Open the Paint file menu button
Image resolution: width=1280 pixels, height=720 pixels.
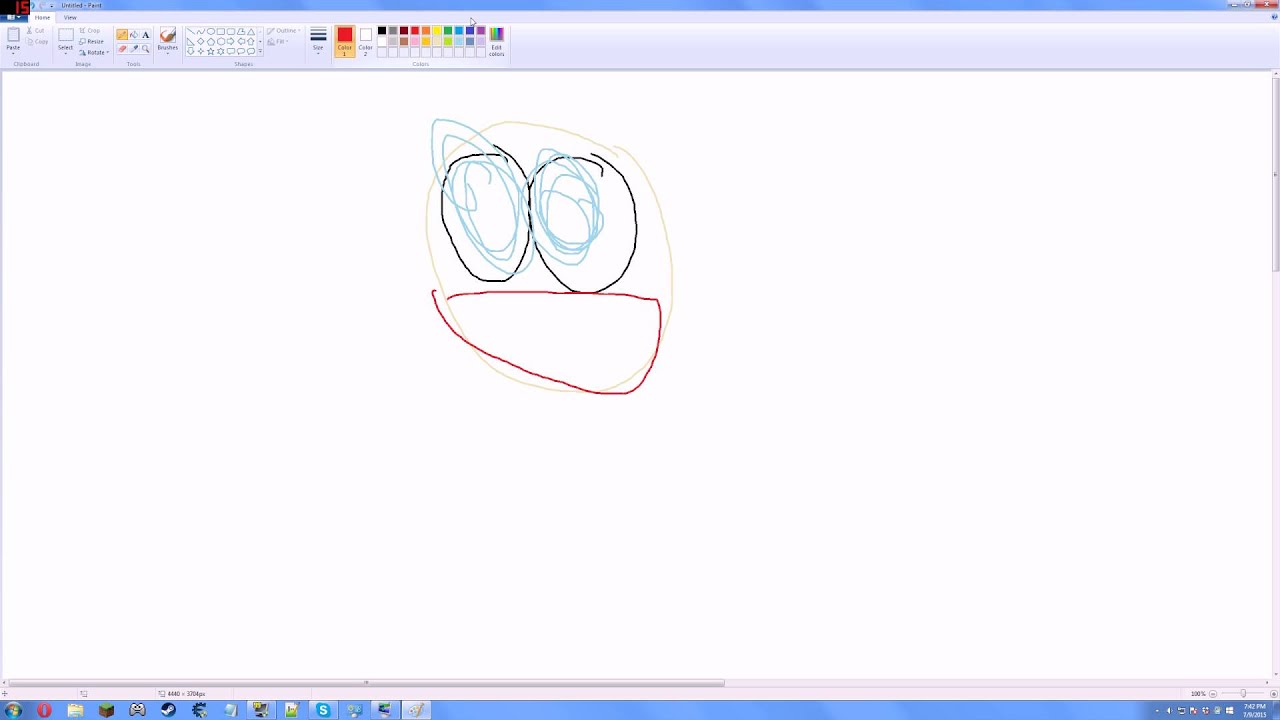pyautogui.click(x=14, y=17)
